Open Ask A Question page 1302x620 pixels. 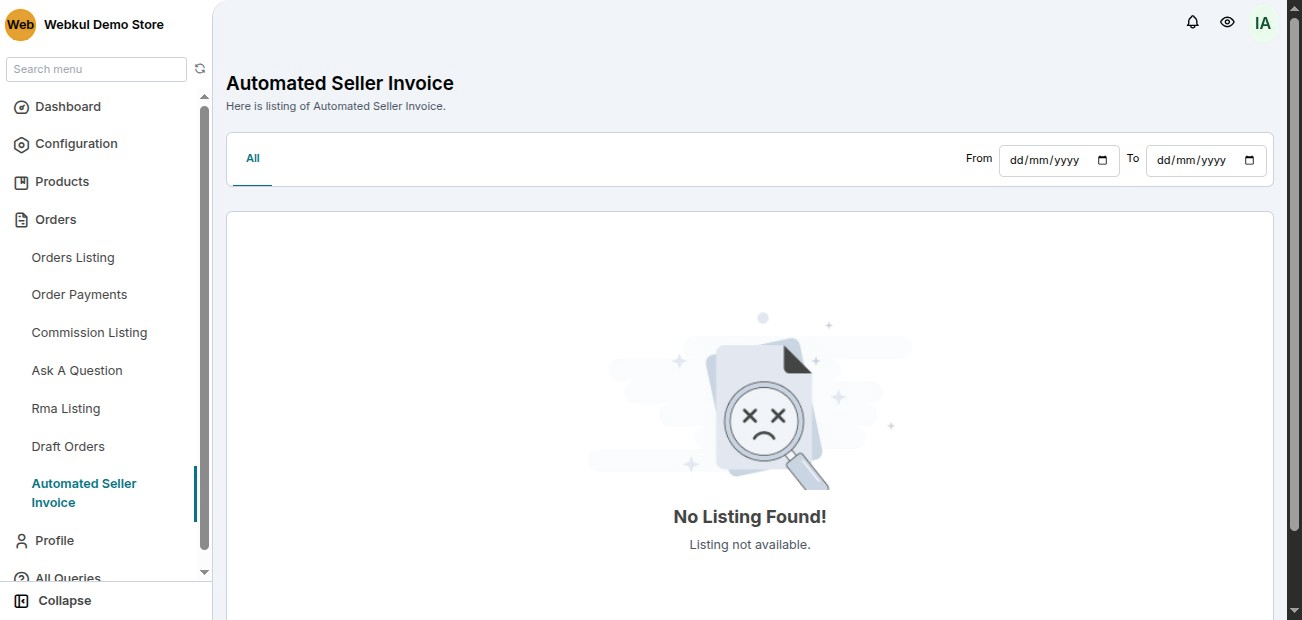pyautogui.click(x=77, y=371)
